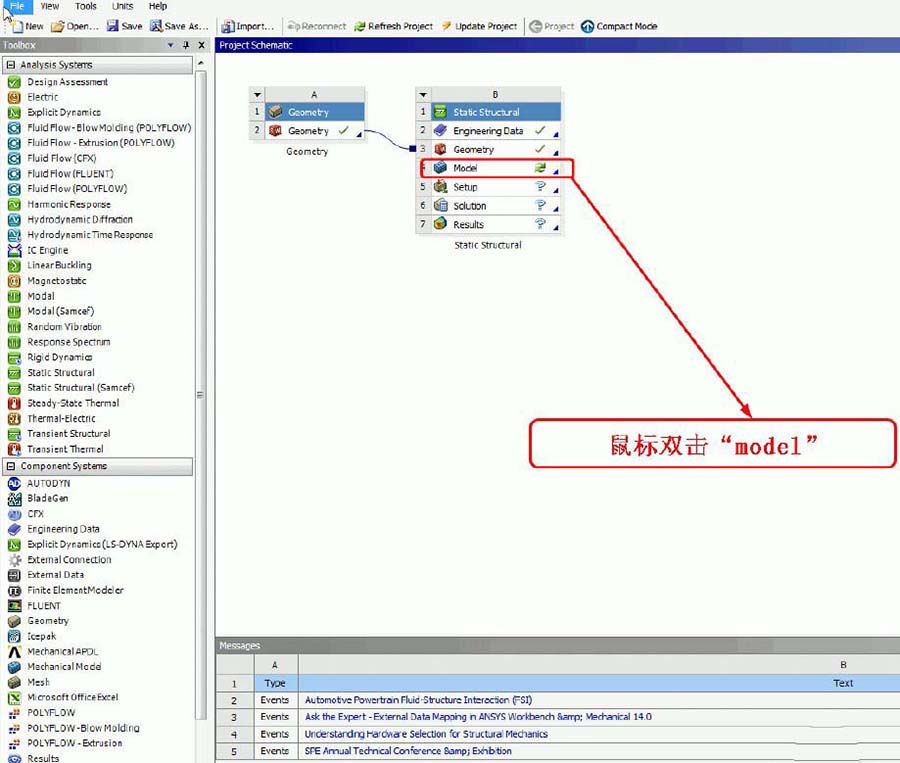The width and height of the screenshot is (900, 763).
Task: Click the Import toolbar button
Action: (x=248, y=26)
